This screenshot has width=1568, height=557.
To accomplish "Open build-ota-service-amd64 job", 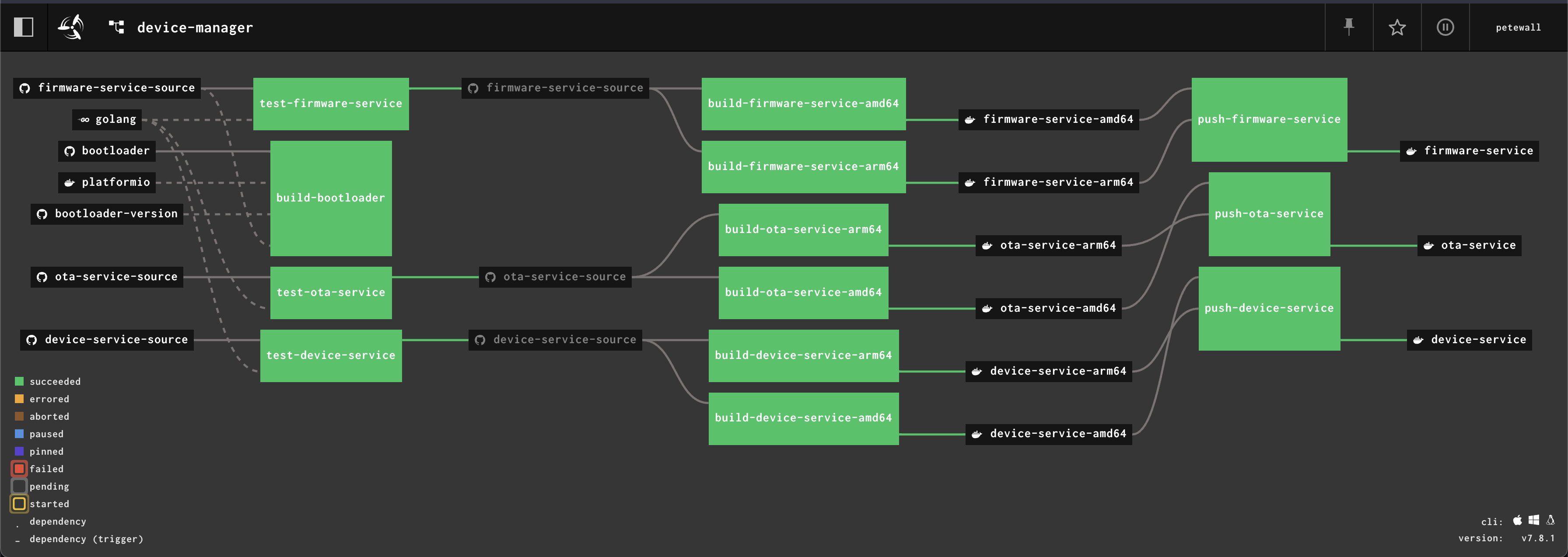I will click(804, 292).
